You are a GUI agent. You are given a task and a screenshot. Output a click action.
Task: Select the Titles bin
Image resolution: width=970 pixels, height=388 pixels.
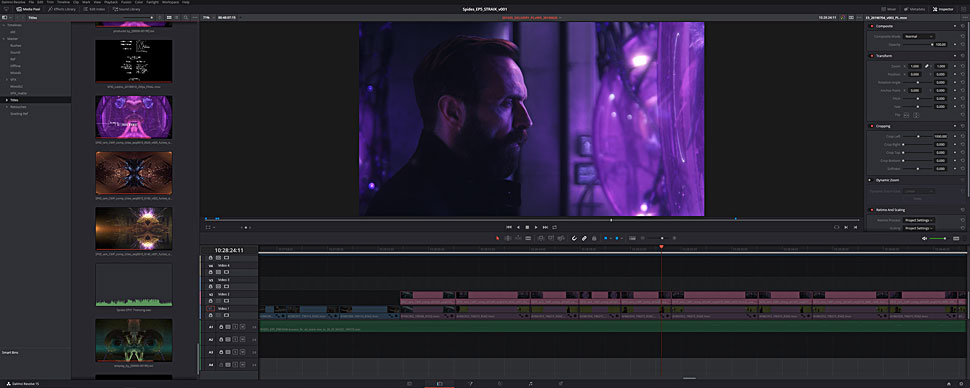pos(14,100)
